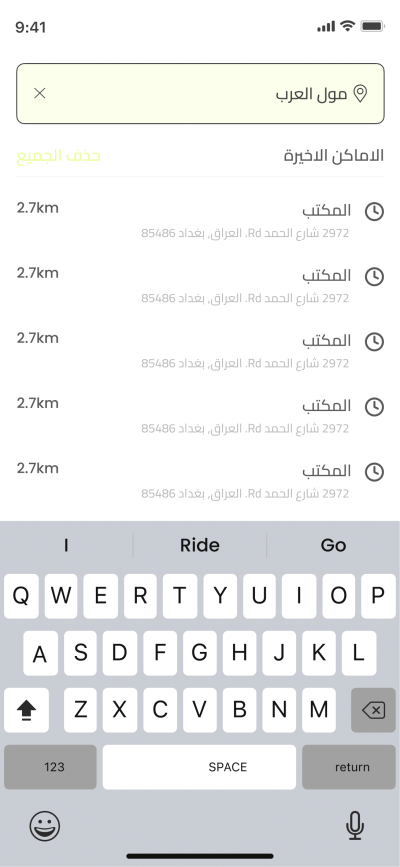Choose the 'Go' keyboard suggestion
Image resolution: width=400 pixels, height=867 pixels.
[x=333, y=545]
